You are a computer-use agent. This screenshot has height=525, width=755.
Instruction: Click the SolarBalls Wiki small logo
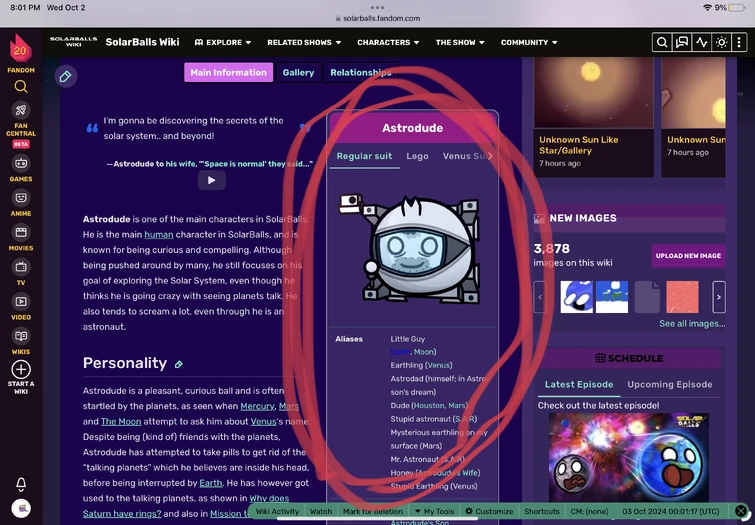[73, 42]
